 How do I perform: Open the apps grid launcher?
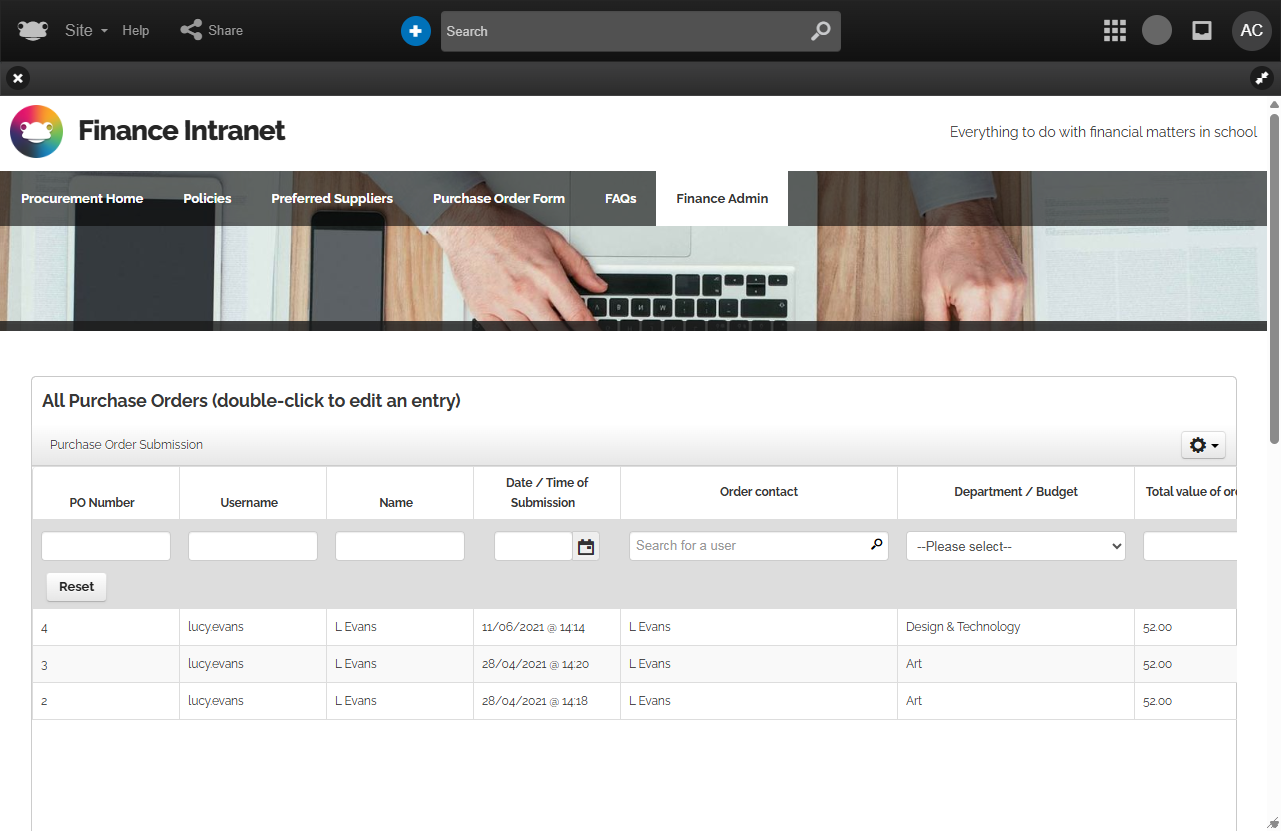[1114, 31]
